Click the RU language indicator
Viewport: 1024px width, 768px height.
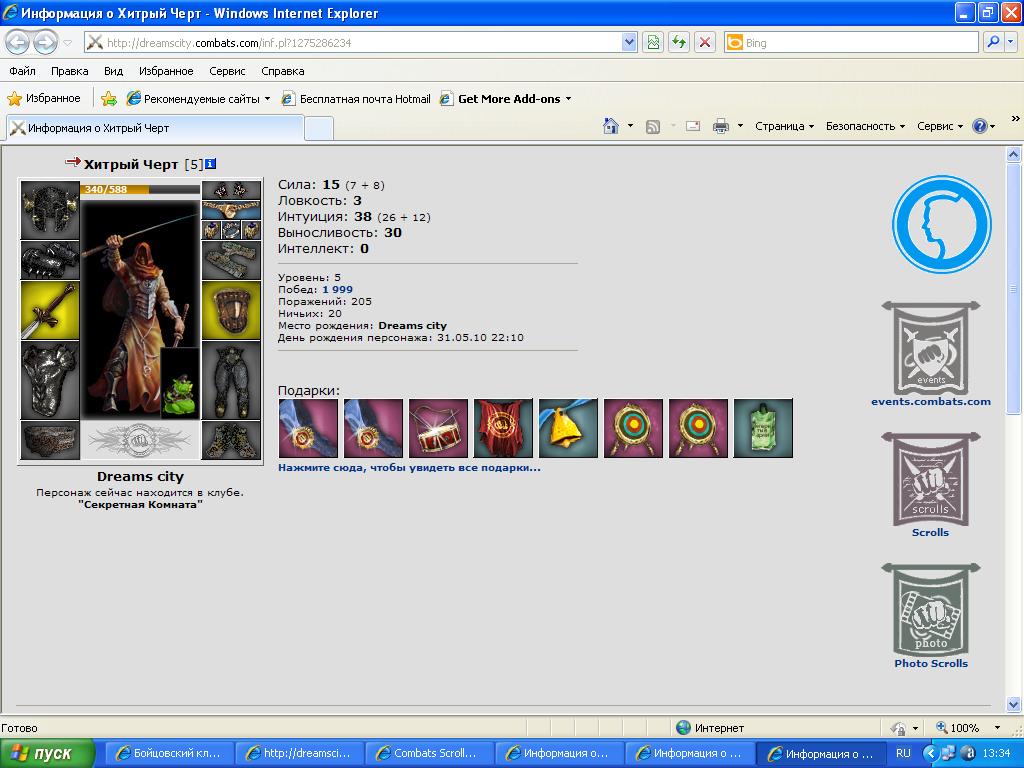[903, 753]
